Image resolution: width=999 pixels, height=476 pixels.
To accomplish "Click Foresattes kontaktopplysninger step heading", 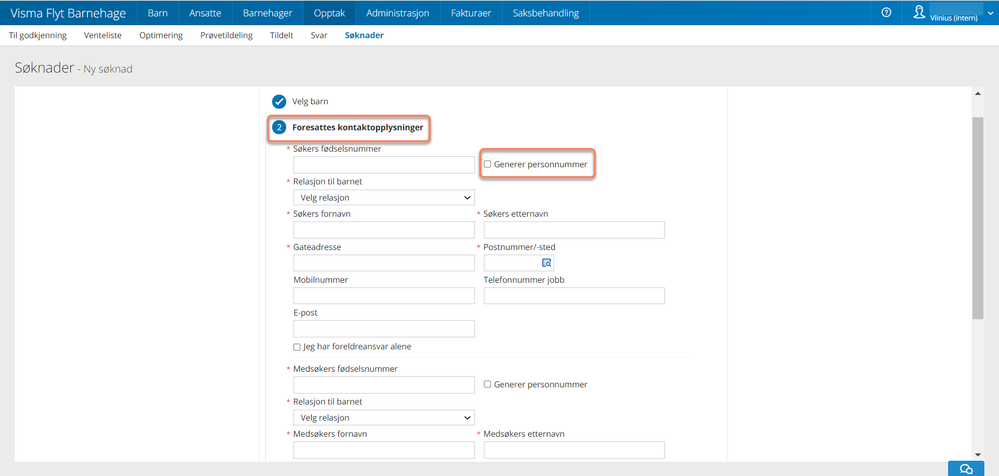I will 357,127.
